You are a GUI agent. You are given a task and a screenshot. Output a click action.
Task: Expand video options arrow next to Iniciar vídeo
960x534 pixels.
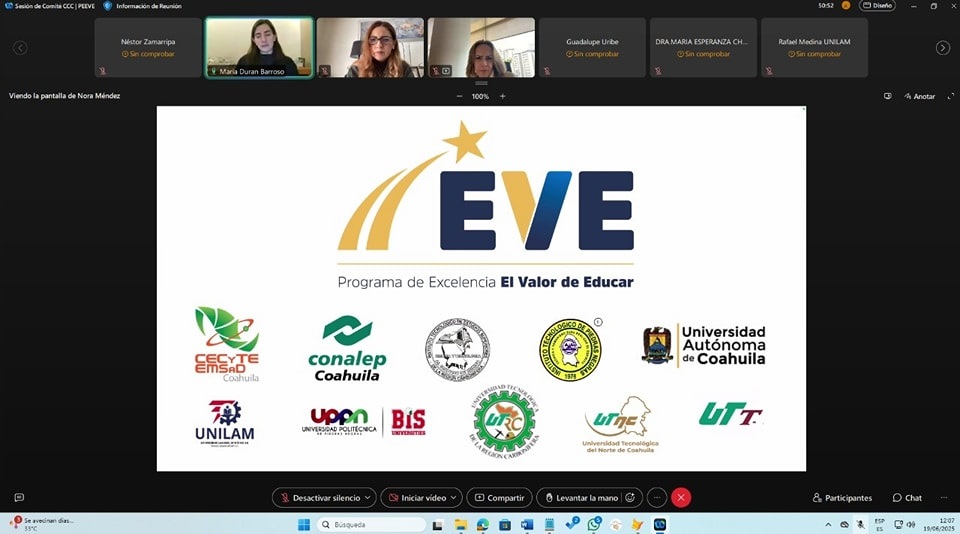point(454,498)
